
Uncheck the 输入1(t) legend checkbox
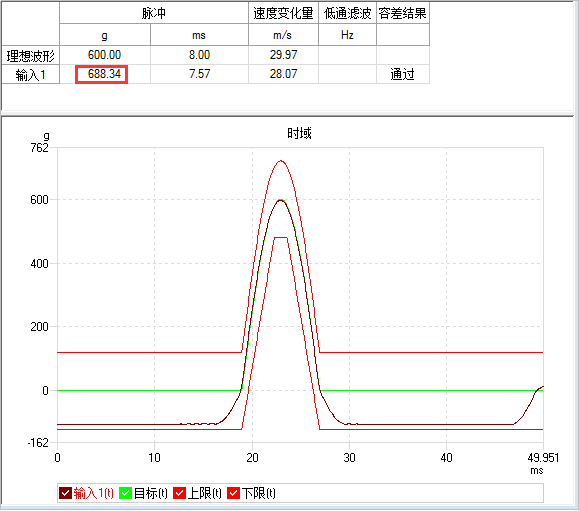click(65, 493)
